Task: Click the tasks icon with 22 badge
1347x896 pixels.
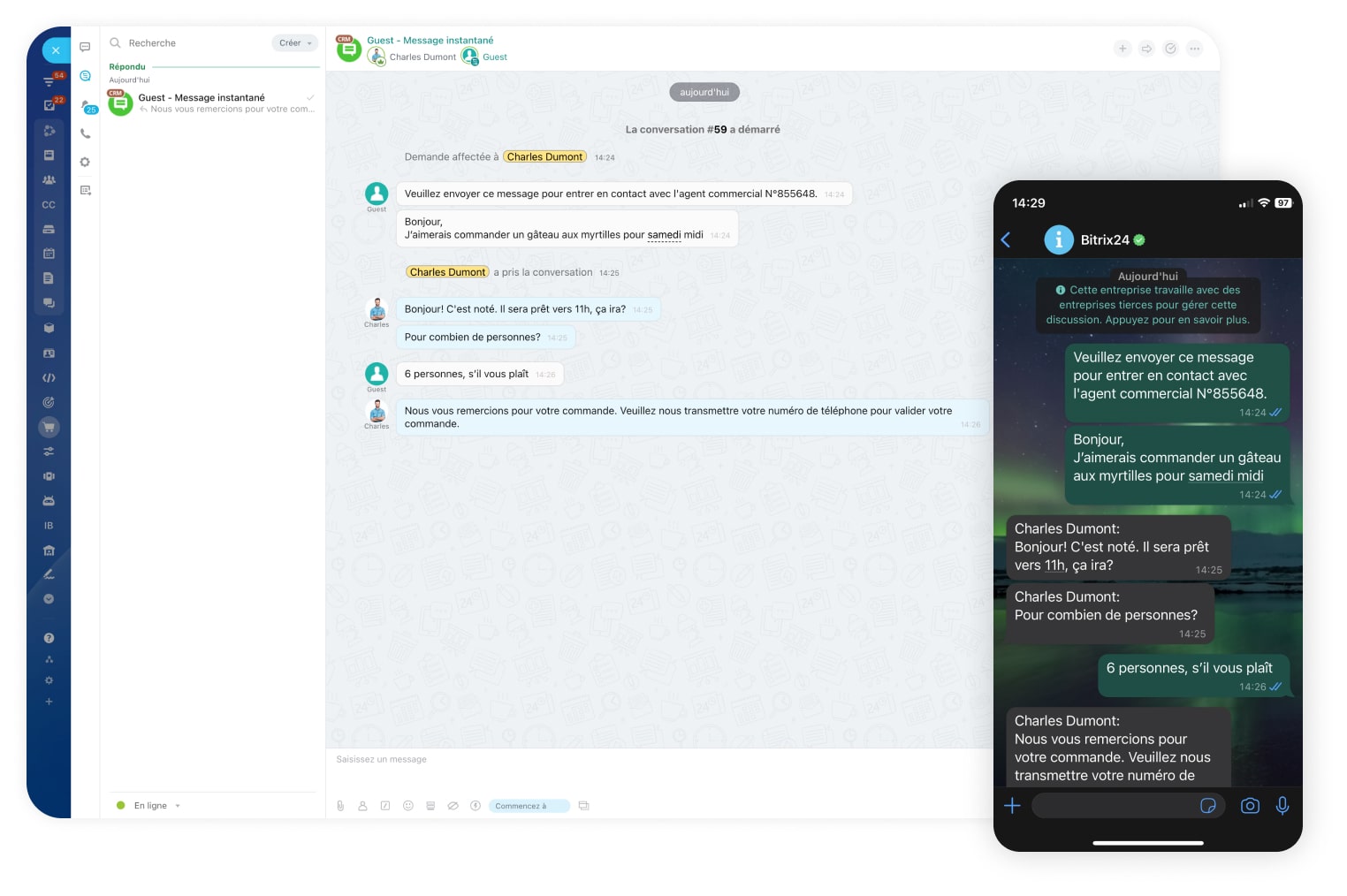Action: click(50, 104)
